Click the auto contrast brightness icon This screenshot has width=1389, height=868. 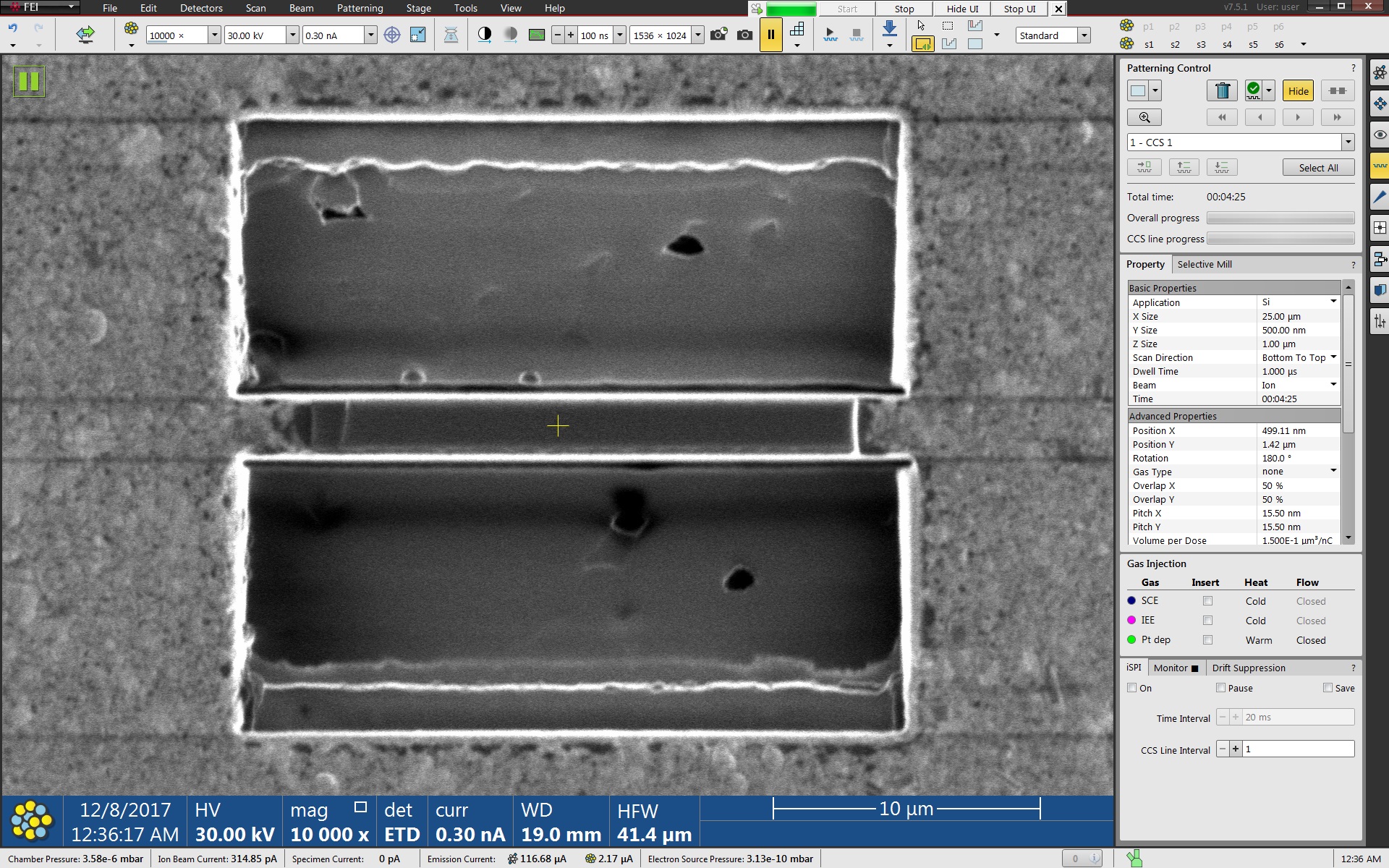484,35
